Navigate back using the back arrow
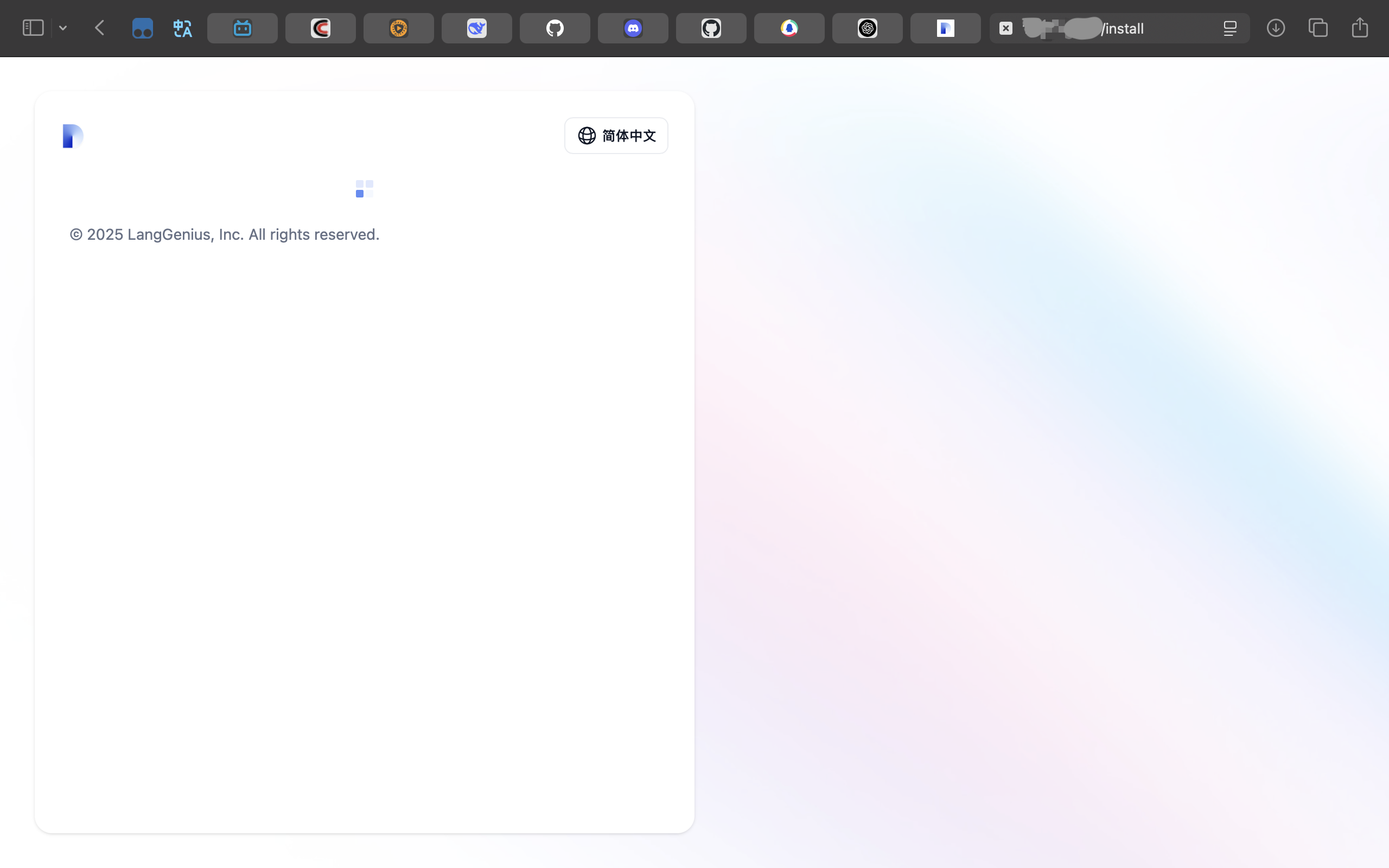 (99, 28)
